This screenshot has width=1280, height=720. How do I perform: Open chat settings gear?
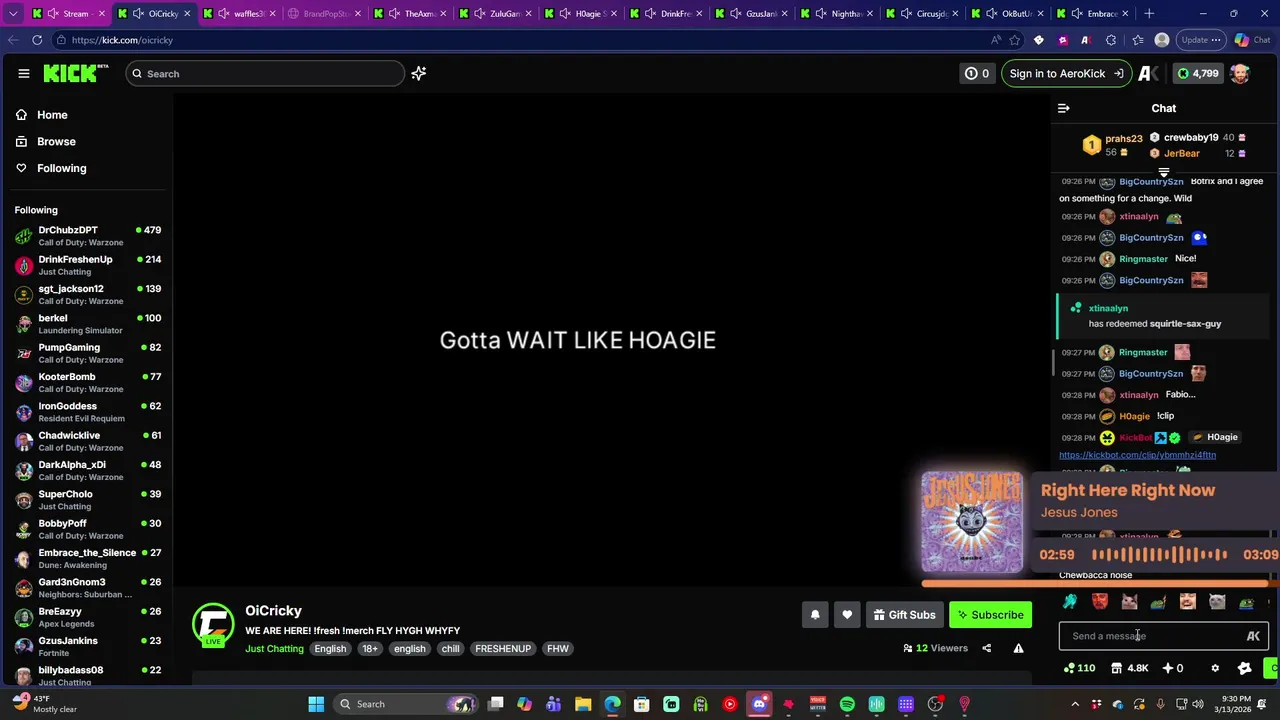pyautogui.click(x=1215, y=668)
